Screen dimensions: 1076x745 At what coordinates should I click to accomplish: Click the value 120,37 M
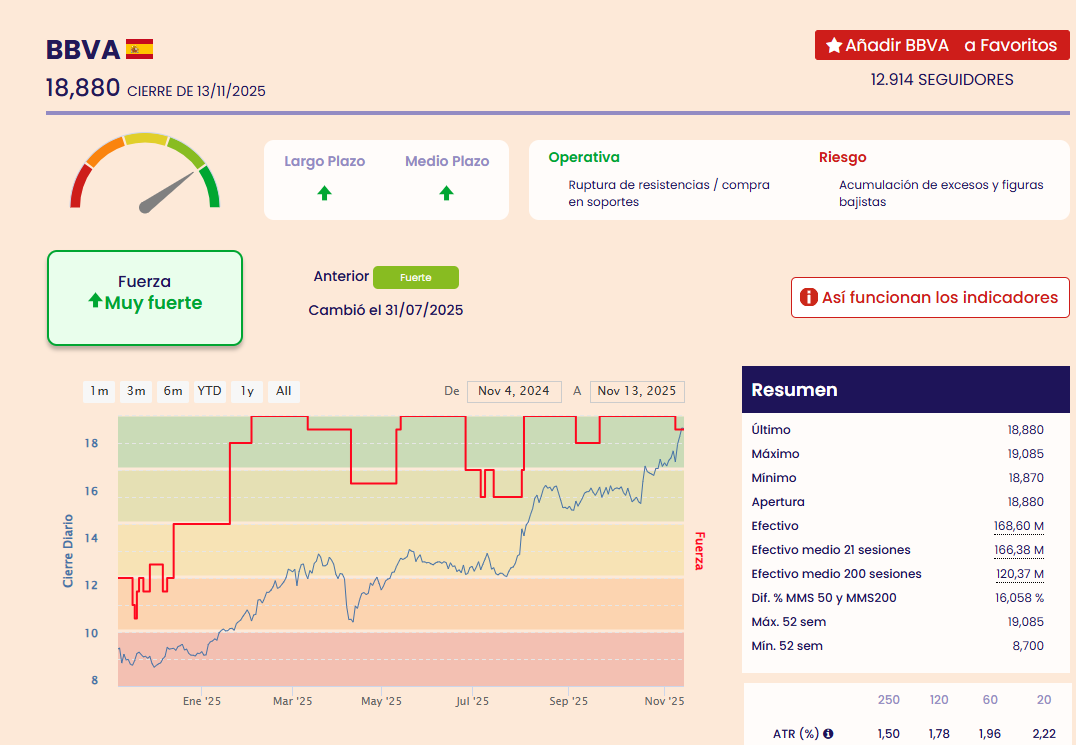pyautogui.click(x=1020, y=574)
